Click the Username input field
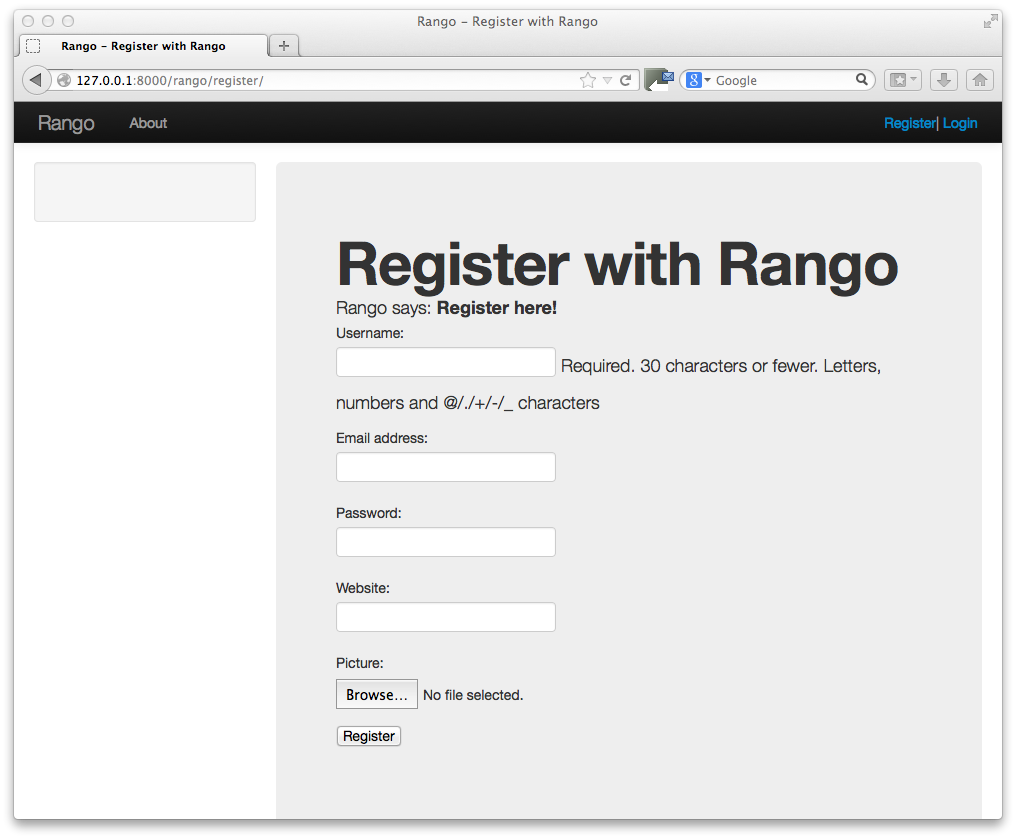 [445, 362]
